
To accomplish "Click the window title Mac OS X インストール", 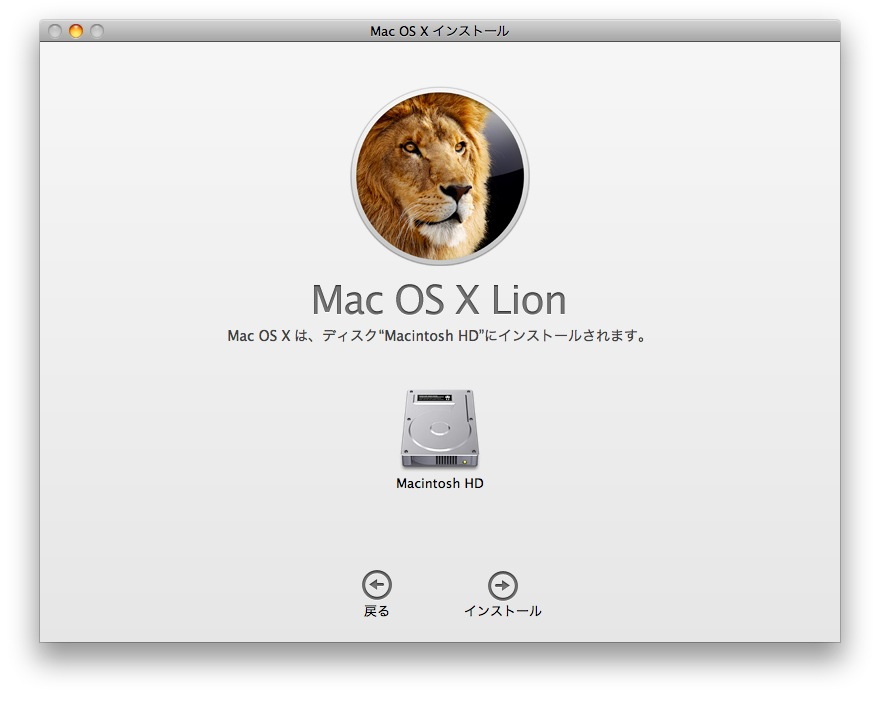I will click(439, 31).
